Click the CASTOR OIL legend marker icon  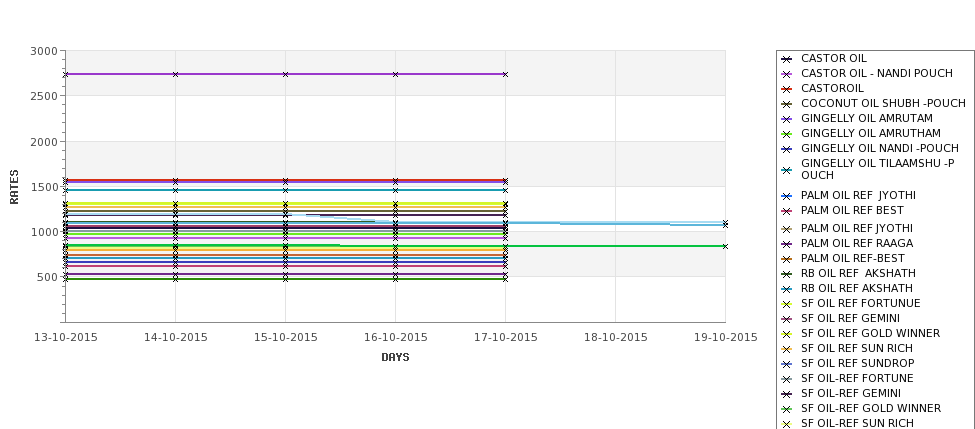point(786,59)
